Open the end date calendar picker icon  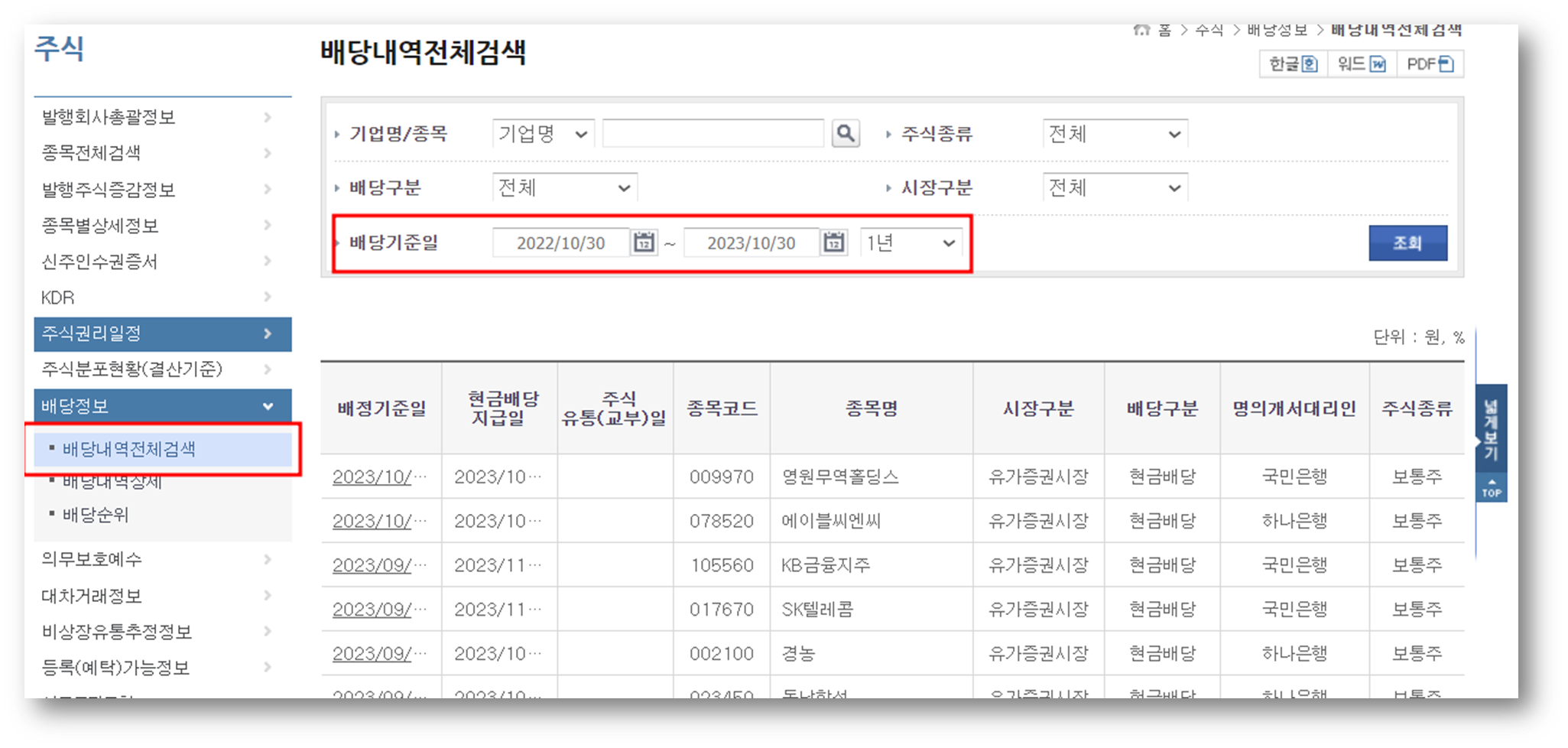click(x=833, y=243)
